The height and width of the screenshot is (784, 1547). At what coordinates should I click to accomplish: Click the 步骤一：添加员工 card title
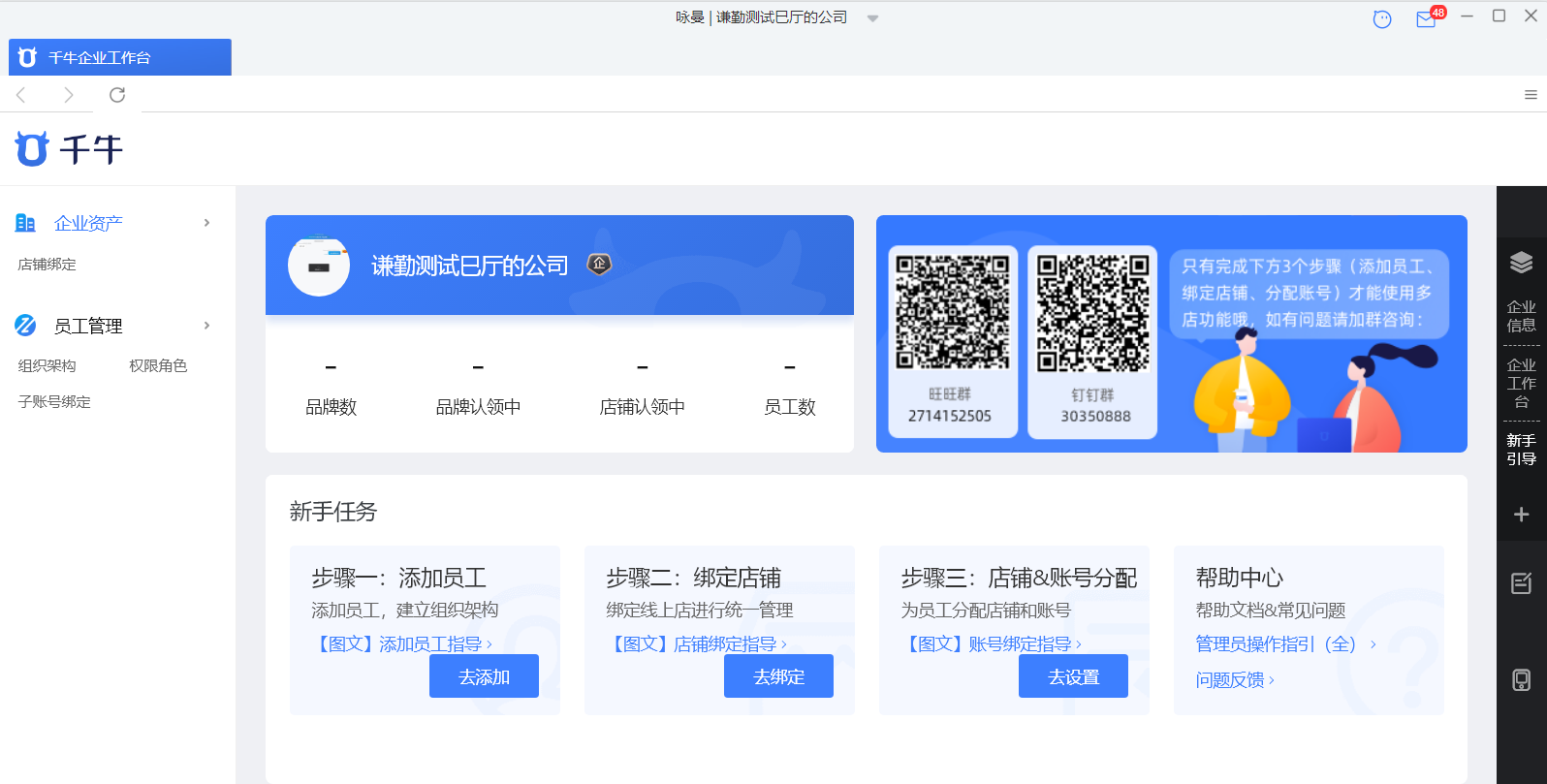(x=398, y=578)
